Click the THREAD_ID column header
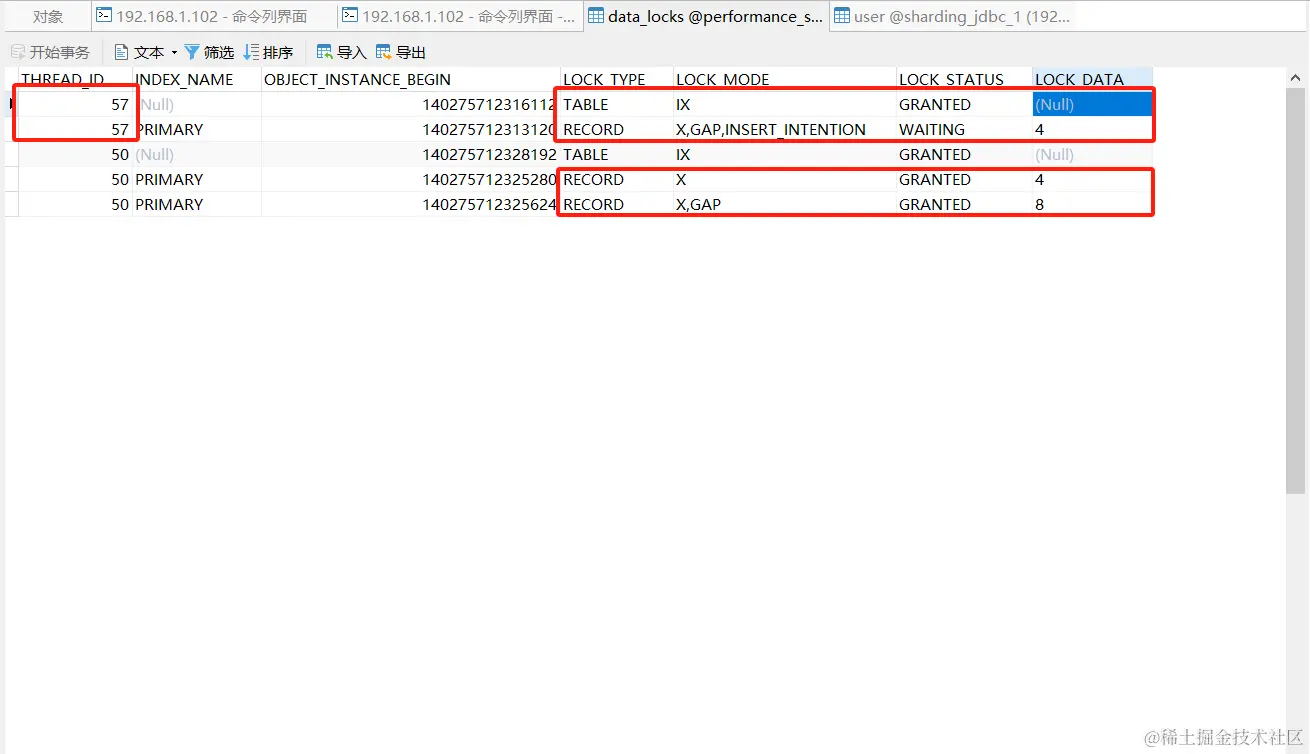Viewport: 1310px width, 754px height. [x=76, y=79]
